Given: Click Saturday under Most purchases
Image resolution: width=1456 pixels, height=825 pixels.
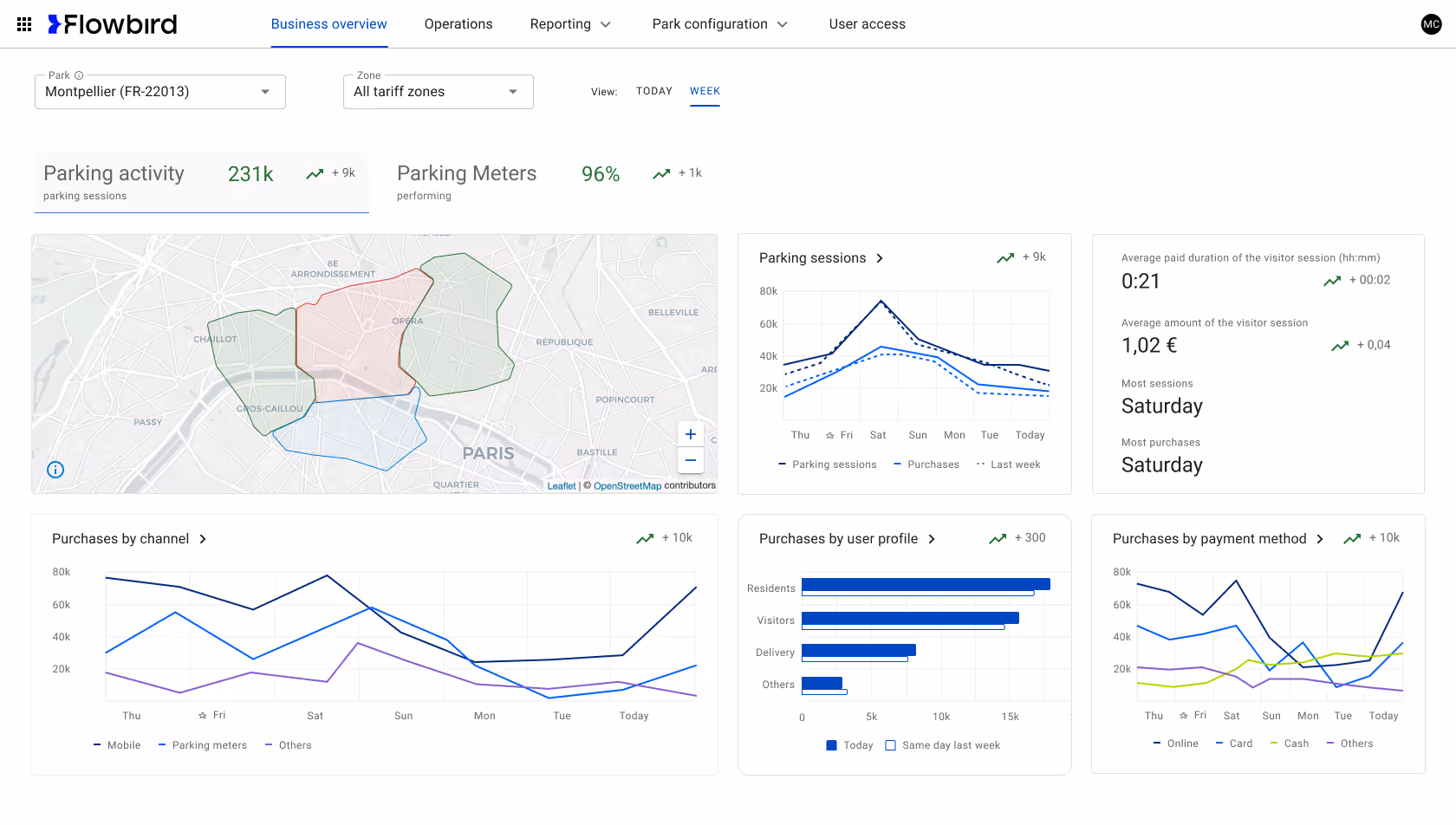Looking at the screenshot, I should coord(1162,465).
